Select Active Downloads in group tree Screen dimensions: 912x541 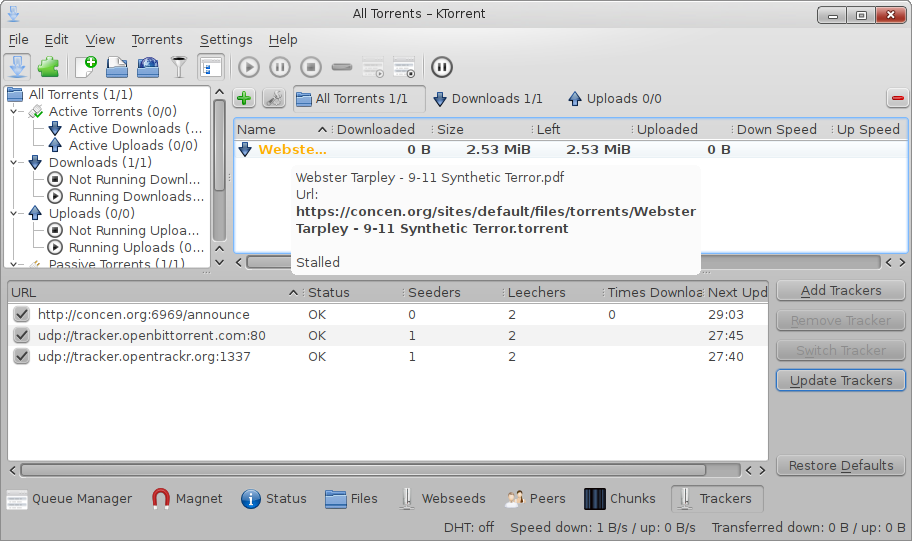tap(126, 128)
